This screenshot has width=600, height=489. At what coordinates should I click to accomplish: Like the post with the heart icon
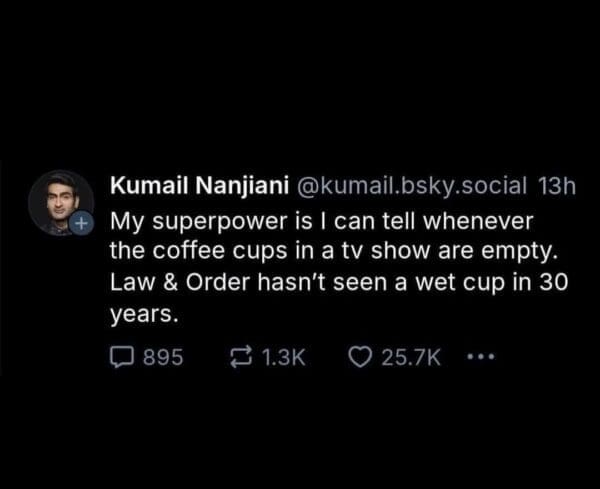pos(360,357)
